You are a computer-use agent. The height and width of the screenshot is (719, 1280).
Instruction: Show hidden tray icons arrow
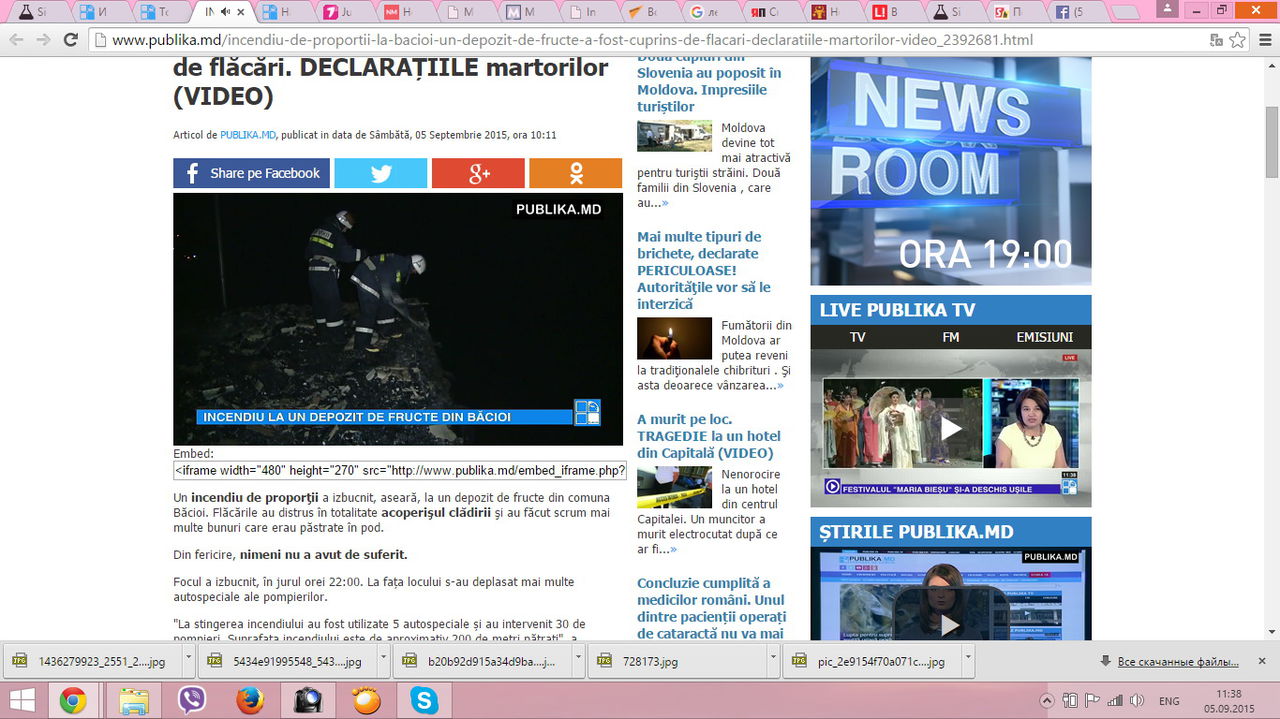click(1047, 700)
